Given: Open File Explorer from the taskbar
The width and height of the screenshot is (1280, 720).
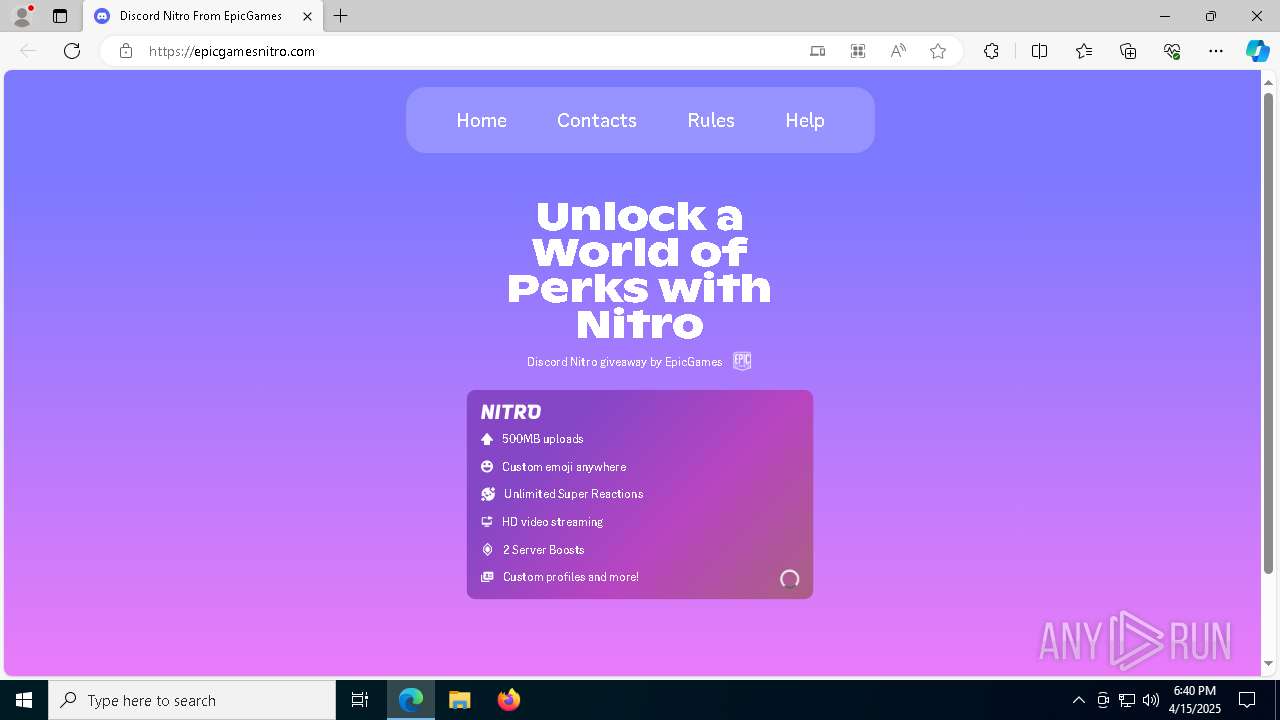Looking at the screenshot, I should click(x=460, y=700).
